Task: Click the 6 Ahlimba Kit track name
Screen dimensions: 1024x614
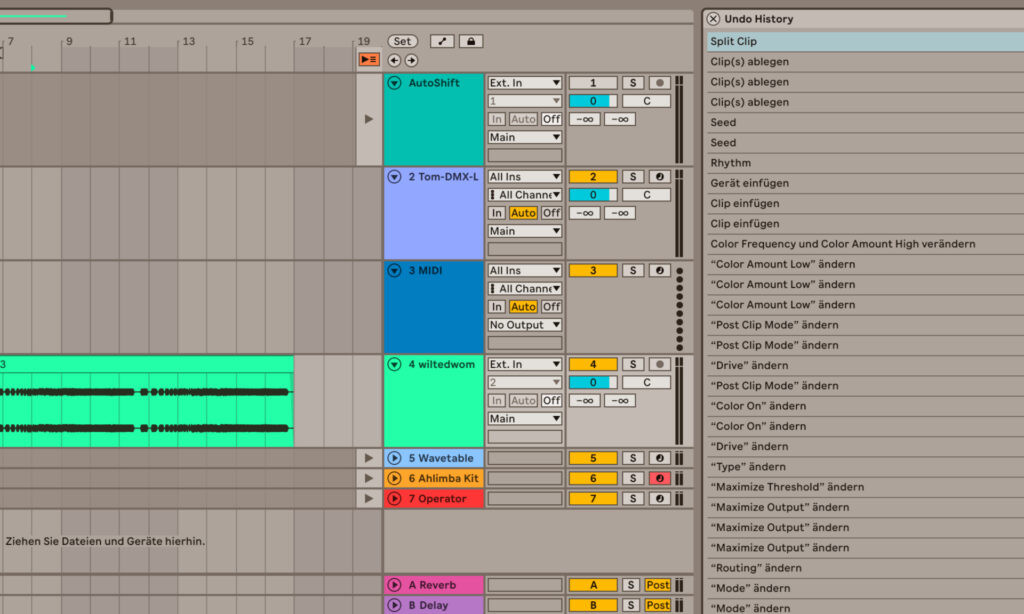Action: click(443, 479)
